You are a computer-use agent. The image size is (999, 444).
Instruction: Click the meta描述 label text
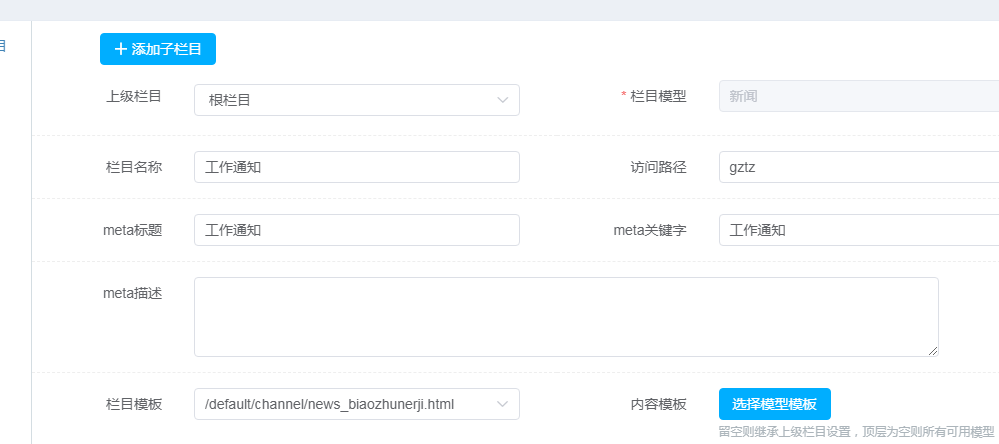pyautogui.click(x=133, y=293)
